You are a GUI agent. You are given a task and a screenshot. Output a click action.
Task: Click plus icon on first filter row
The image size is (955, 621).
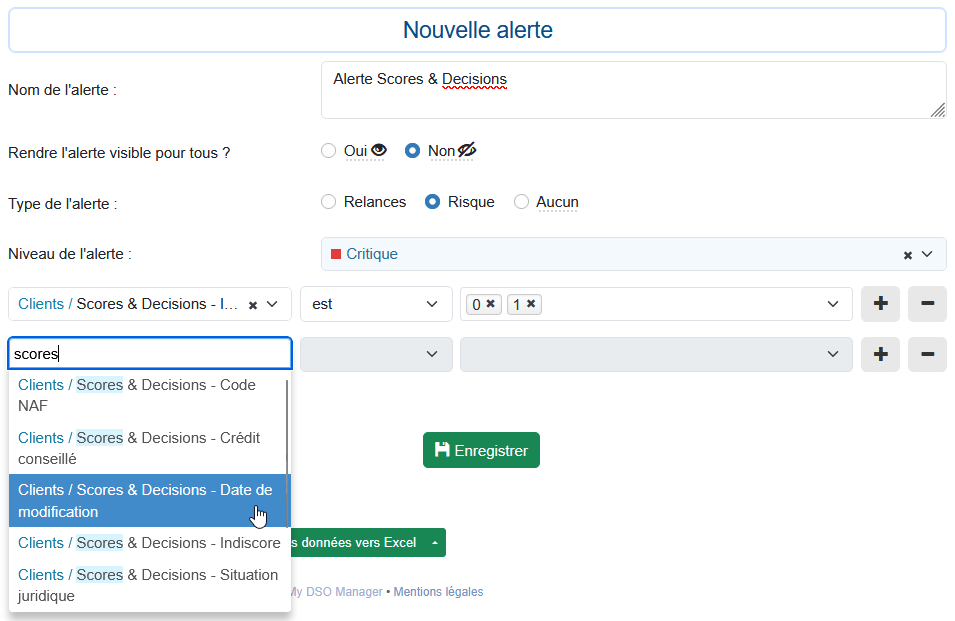(x=880, y=304)
